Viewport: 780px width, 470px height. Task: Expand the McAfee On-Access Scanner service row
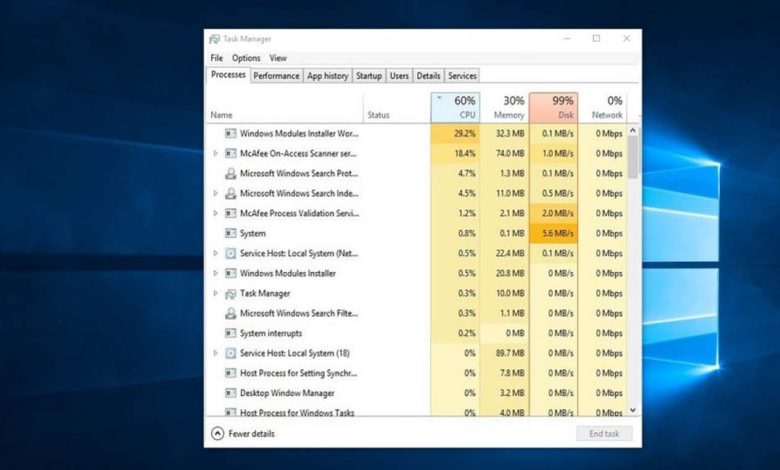pyautogui.click(x=215, y=153)
